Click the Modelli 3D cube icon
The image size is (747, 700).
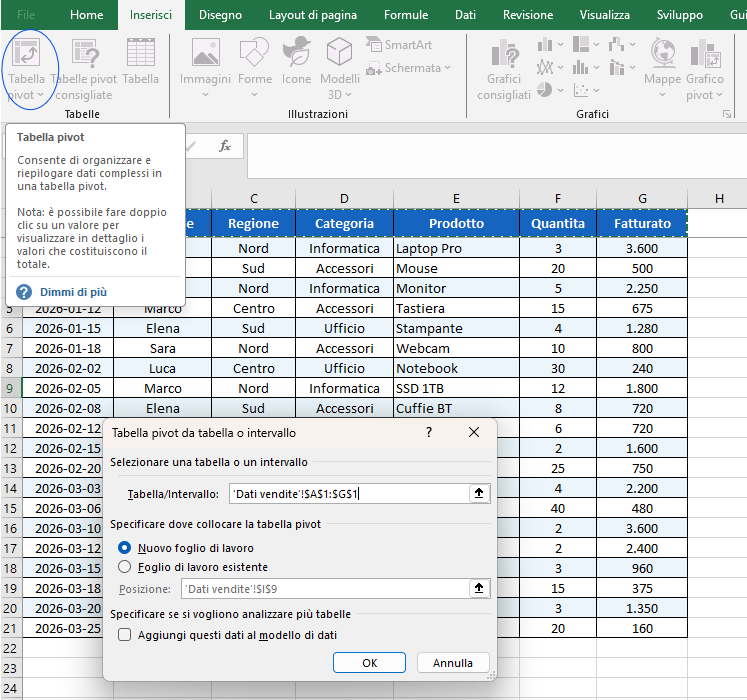[339, 51]
